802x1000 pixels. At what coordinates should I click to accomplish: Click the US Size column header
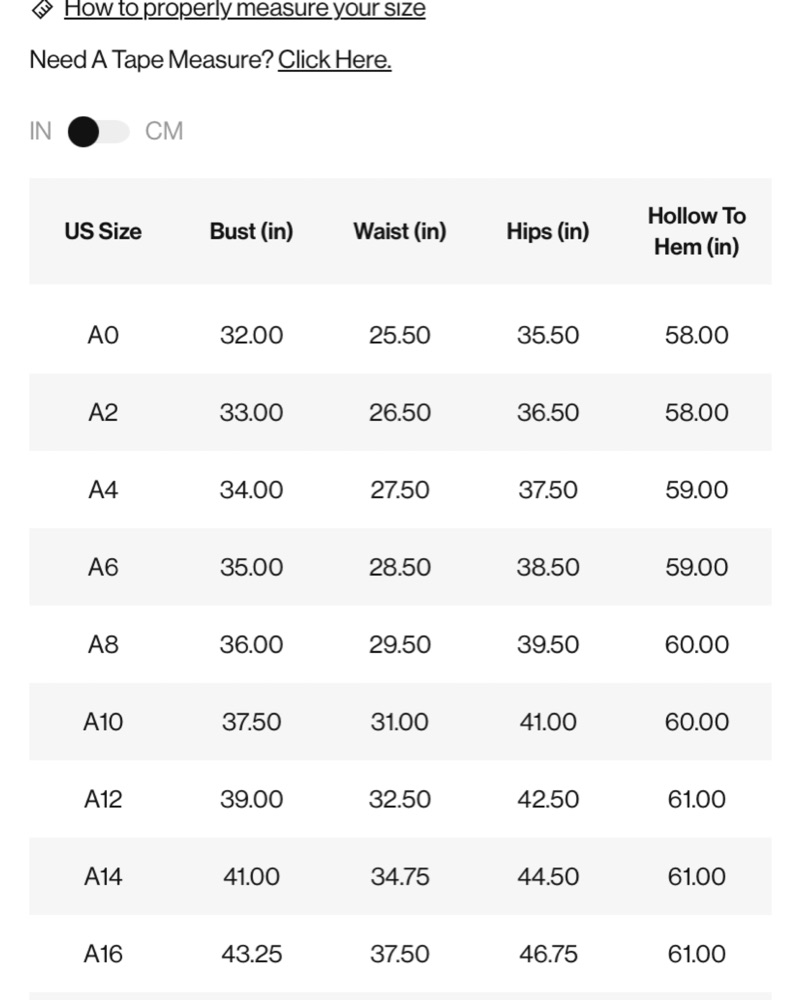click(x=103, y=232)
